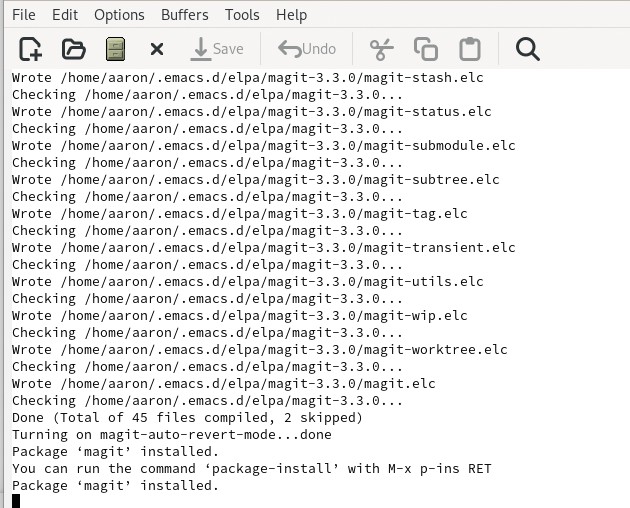Close the current buffer with the X icon

click(x=157, y=49)
